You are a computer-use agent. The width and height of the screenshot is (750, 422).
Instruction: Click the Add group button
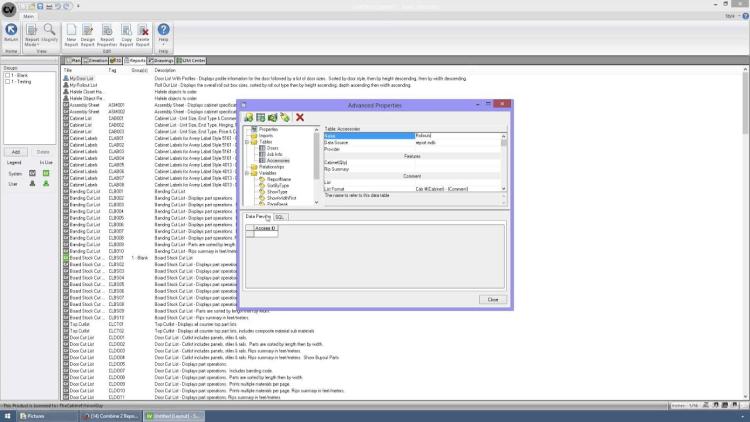(15, 151)
